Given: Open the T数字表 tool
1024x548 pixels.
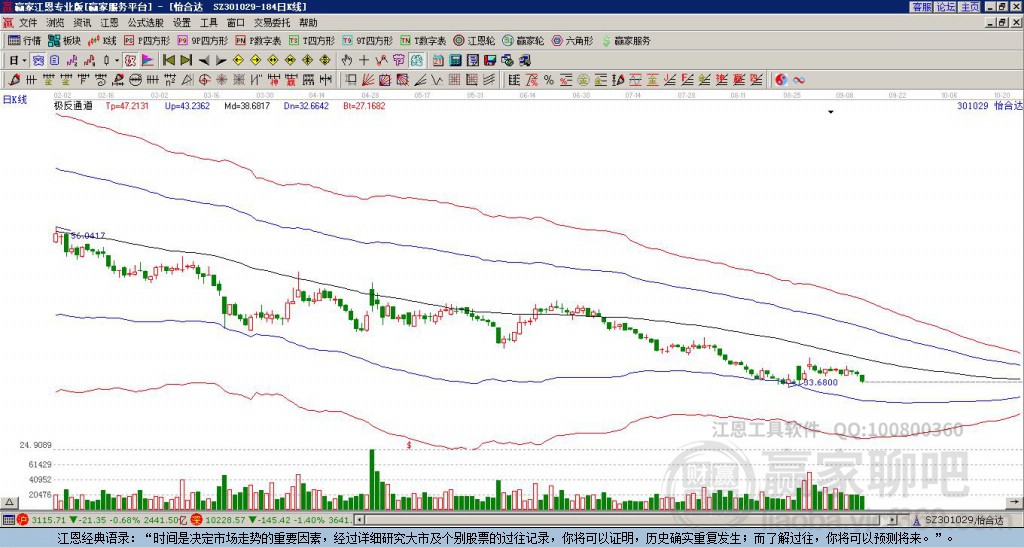Looking at the screenshot, I should pyautogui.click(x=423, y=40).
